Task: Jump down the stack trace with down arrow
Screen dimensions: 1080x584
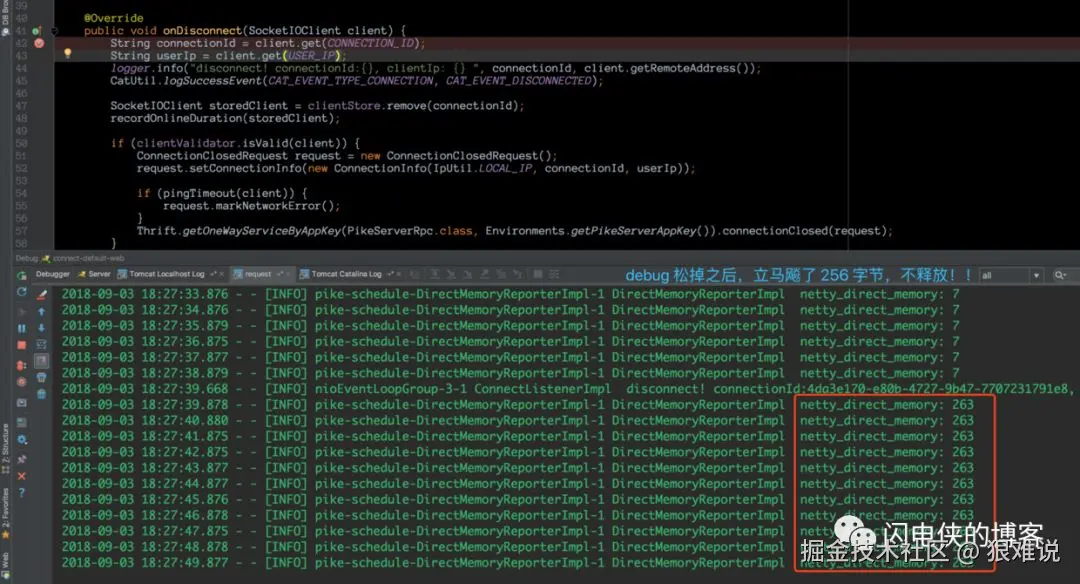Action: coord(41,328)
